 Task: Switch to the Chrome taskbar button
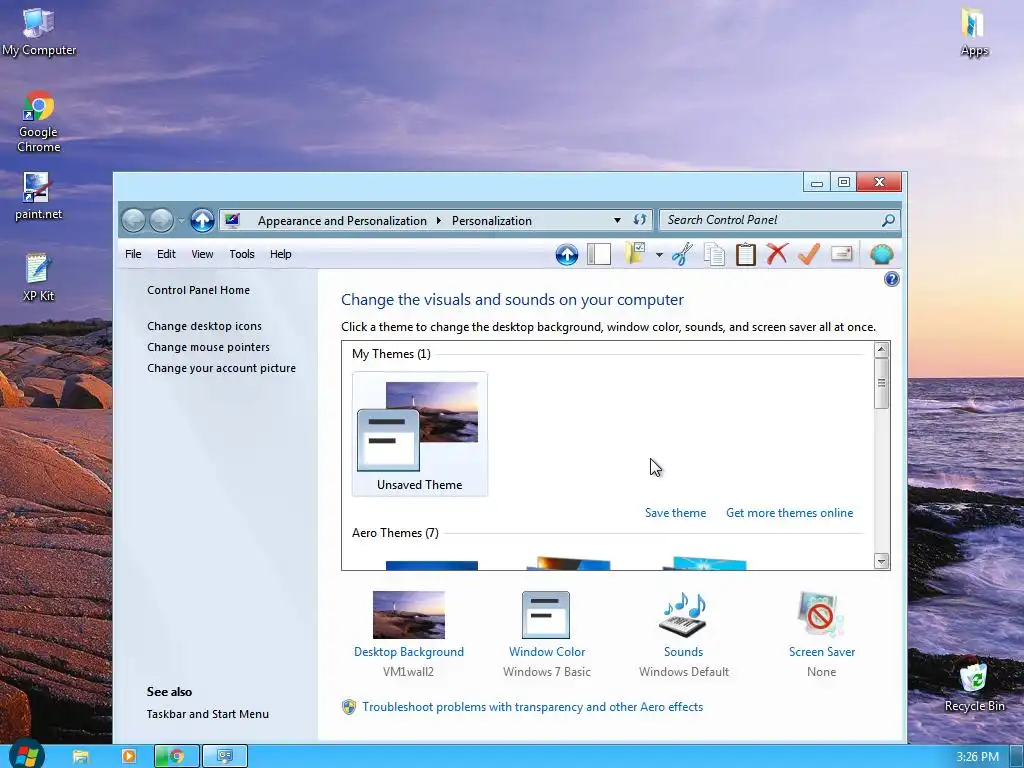176,756
